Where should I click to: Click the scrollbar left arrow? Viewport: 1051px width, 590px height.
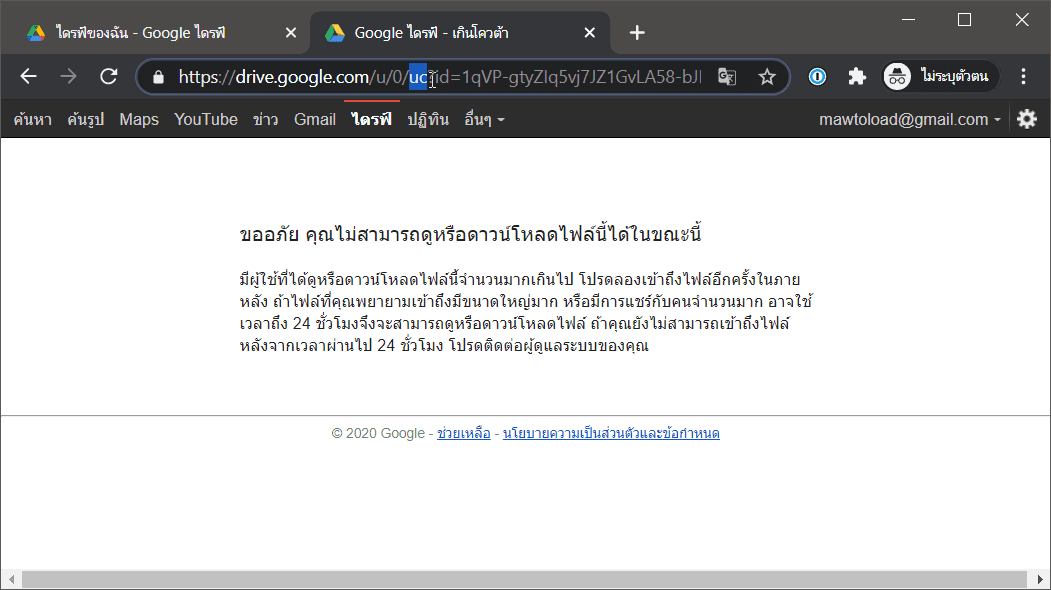(x=11, y=579)
